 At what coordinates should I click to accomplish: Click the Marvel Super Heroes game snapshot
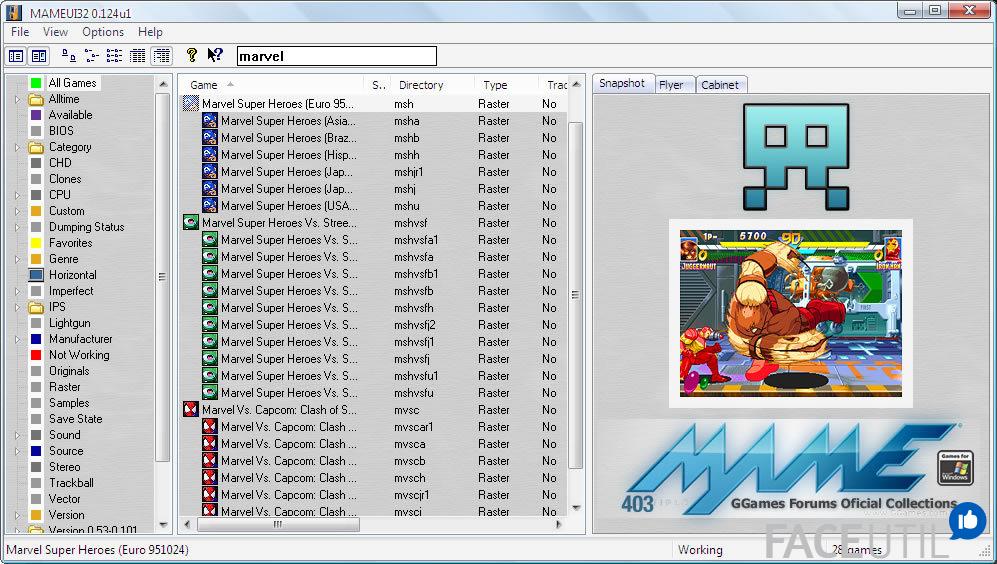[790, 313]
